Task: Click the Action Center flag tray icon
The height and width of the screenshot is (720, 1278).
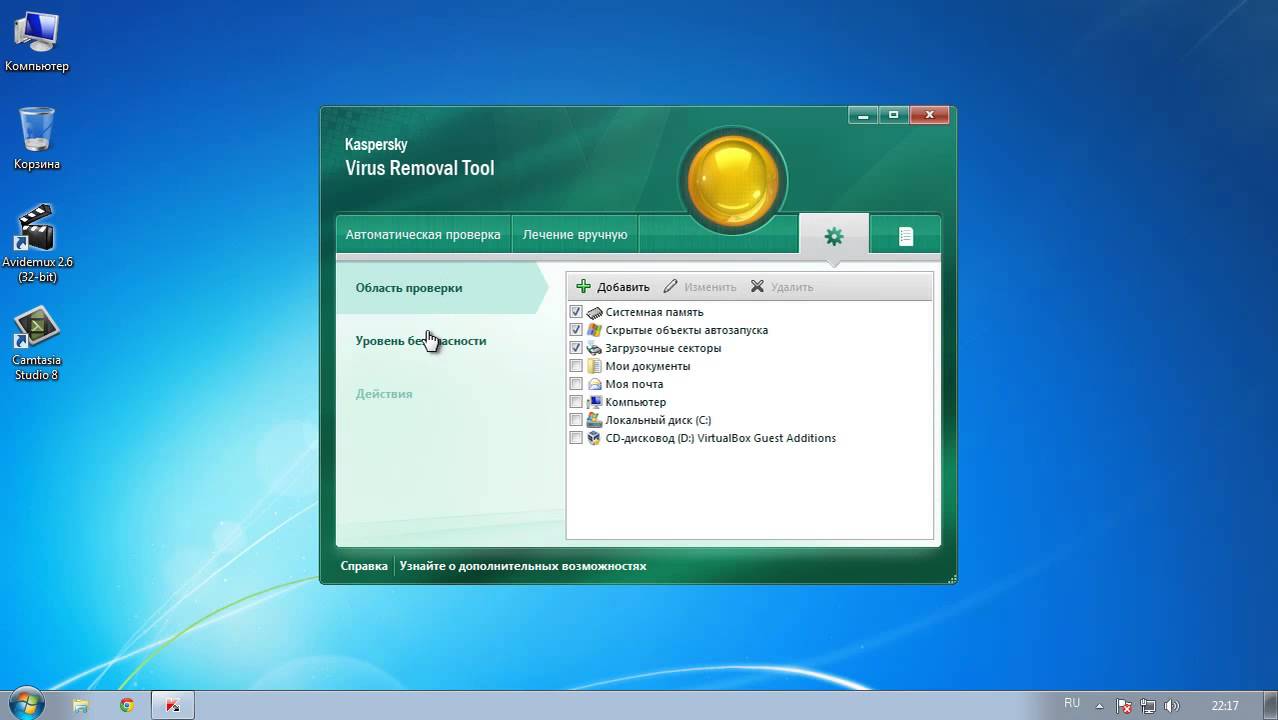Action: 1123,706
